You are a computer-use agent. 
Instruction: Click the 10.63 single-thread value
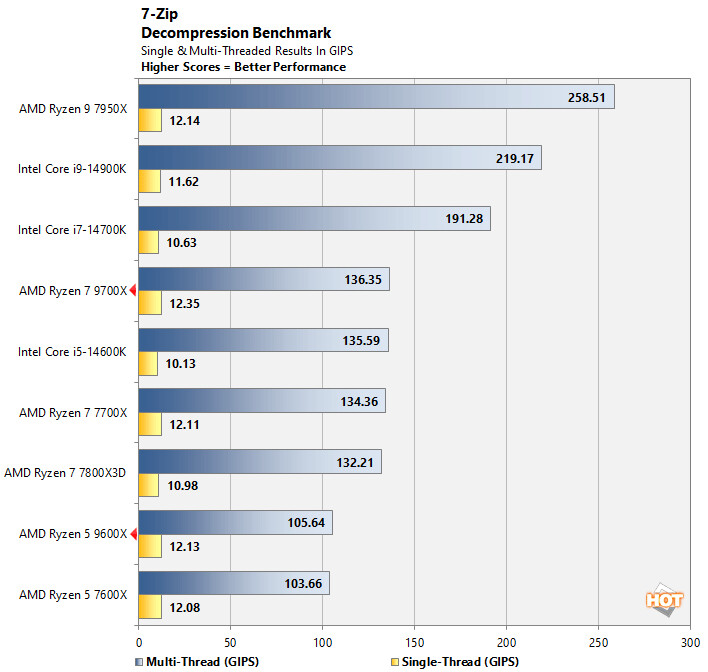tap(182, 243)
